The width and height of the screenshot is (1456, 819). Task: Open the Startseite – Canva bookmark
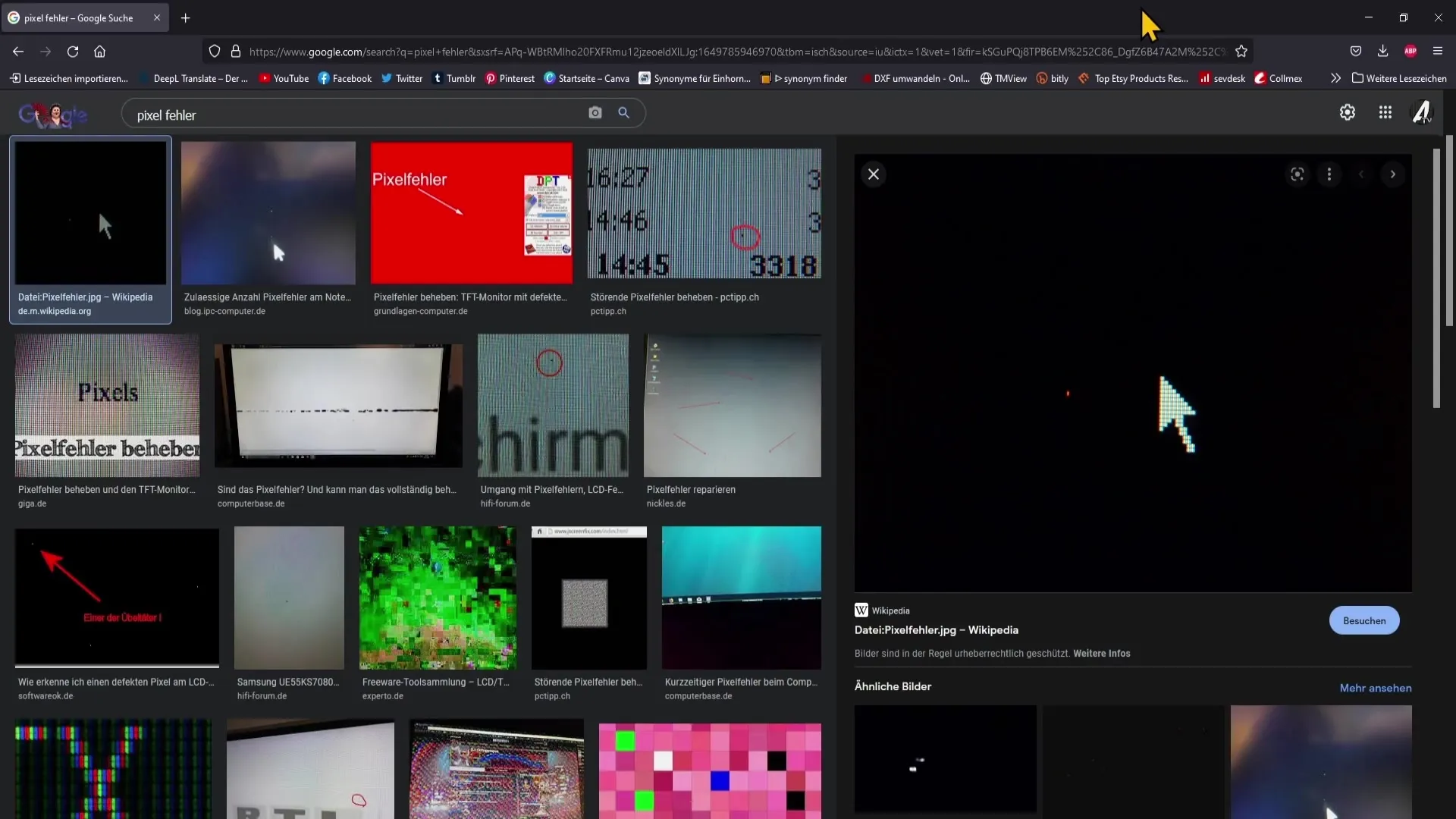[587, 78]
